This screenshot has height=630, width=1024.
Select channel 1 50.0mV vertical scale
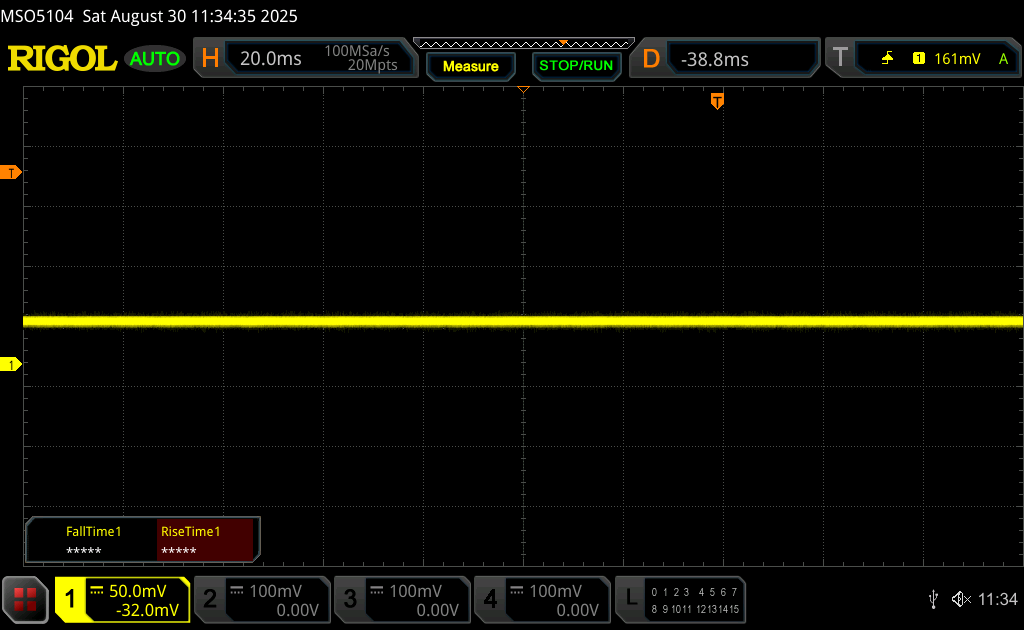click(x=137, y=591)
